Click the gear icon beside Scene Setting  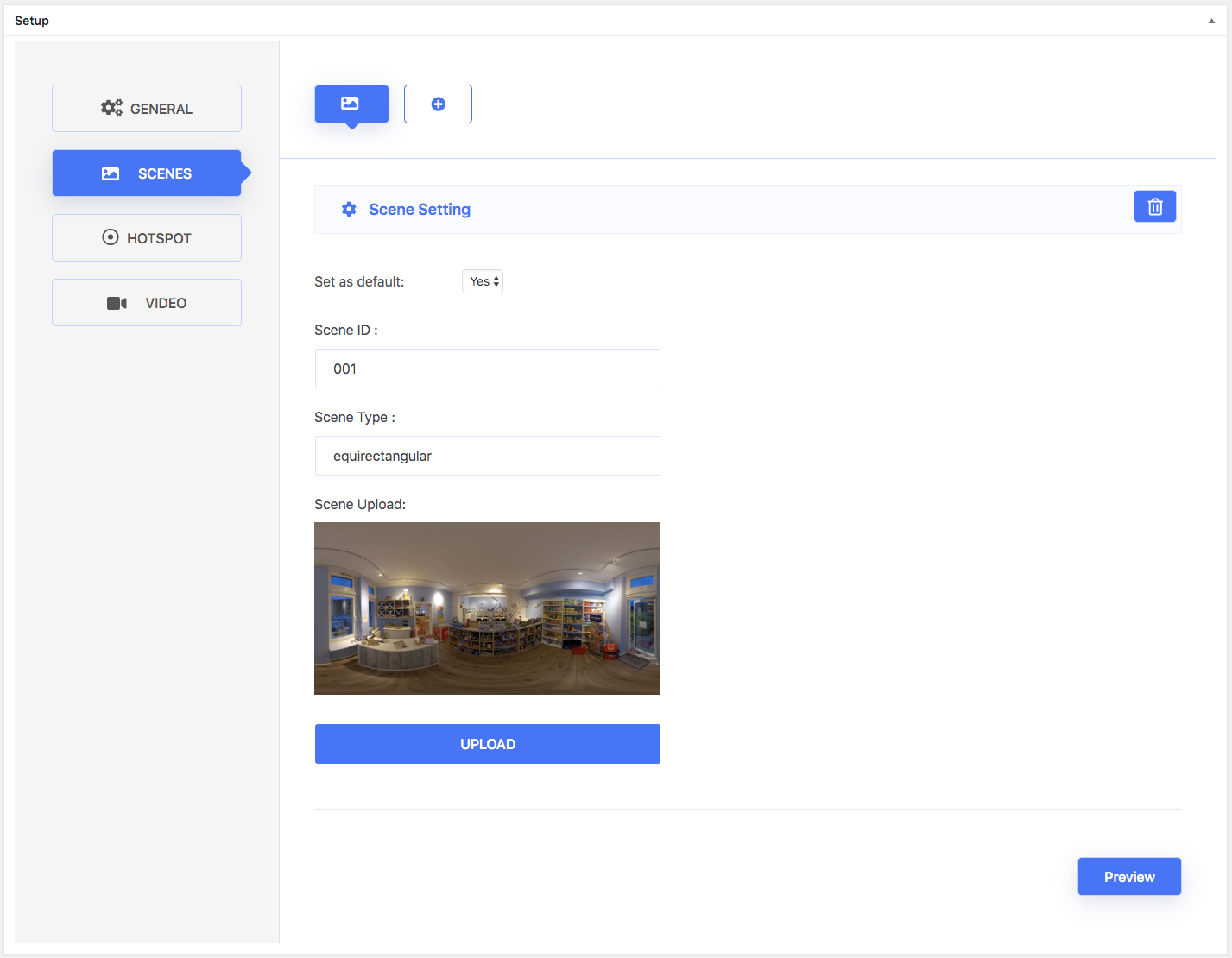[x=349, y=210]
